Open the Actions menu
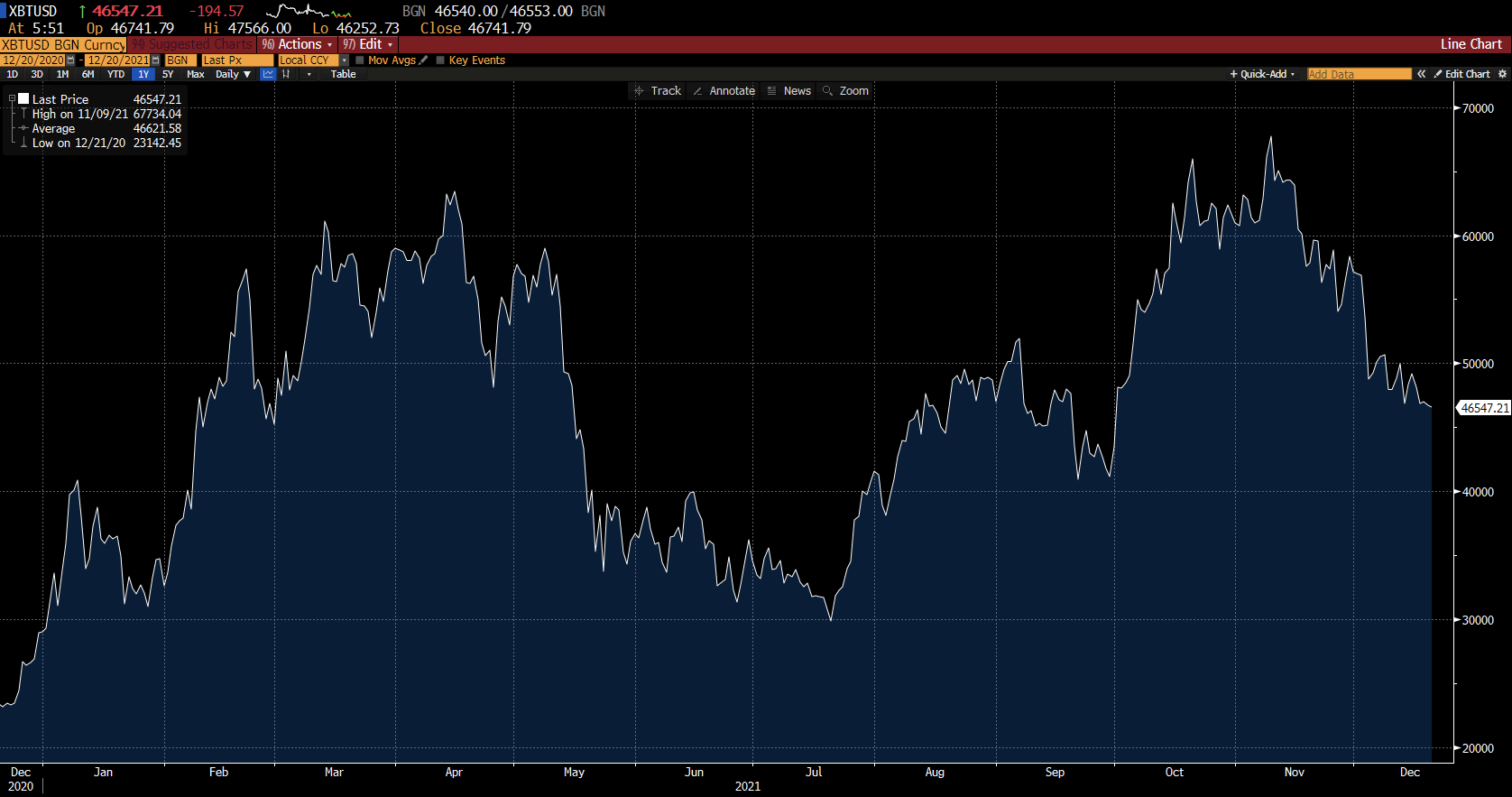 298,44
